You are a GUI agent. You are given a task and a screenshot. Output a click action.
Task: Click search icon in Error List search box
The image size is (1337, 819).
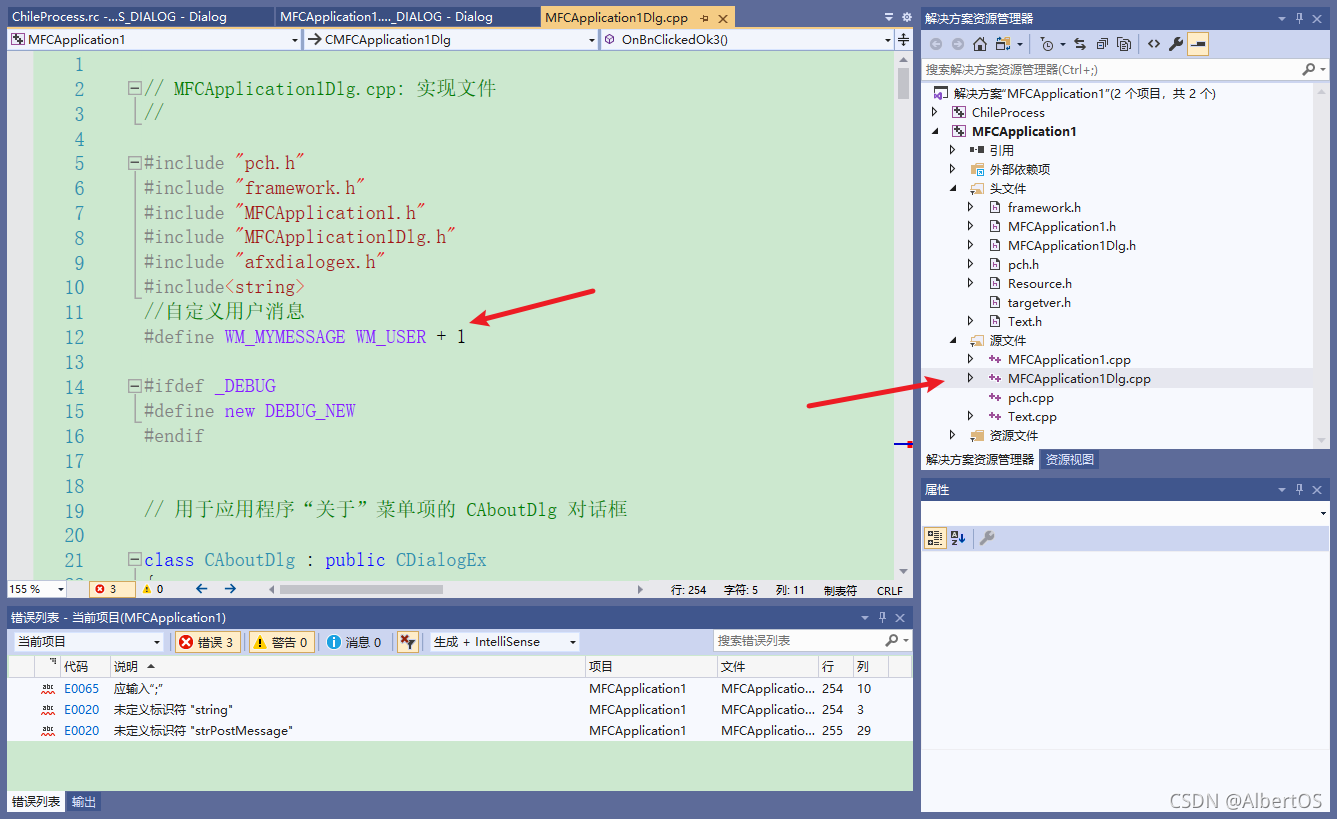click(891, 640)
